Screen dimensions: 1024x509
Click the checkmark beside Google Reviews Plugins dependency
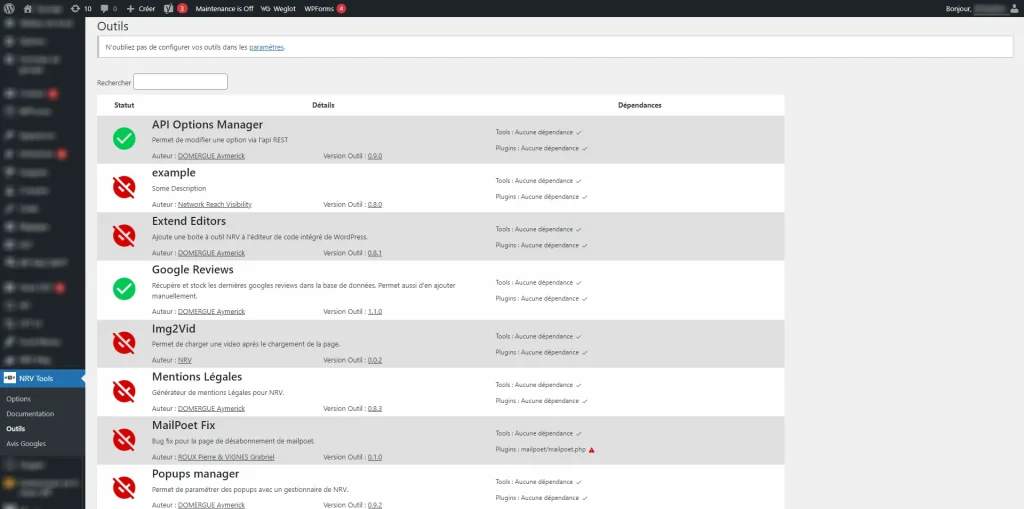point(584,299)
